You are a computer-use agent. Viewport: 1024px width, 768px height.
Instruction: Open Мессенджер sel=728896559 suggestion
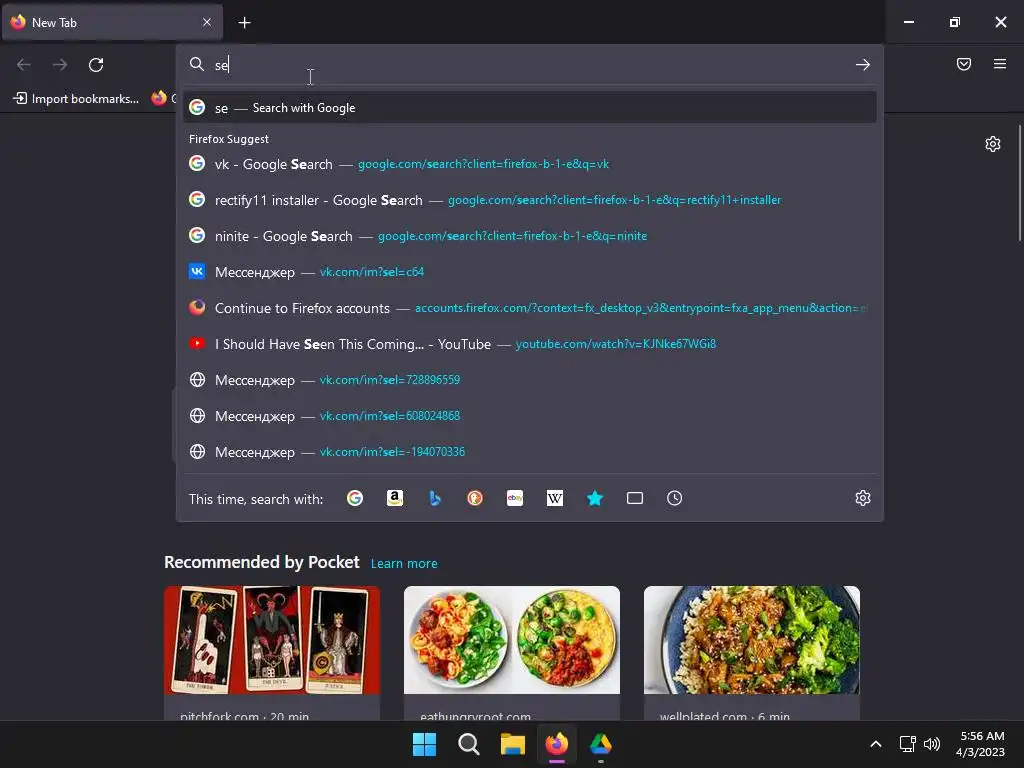(530, 379)
